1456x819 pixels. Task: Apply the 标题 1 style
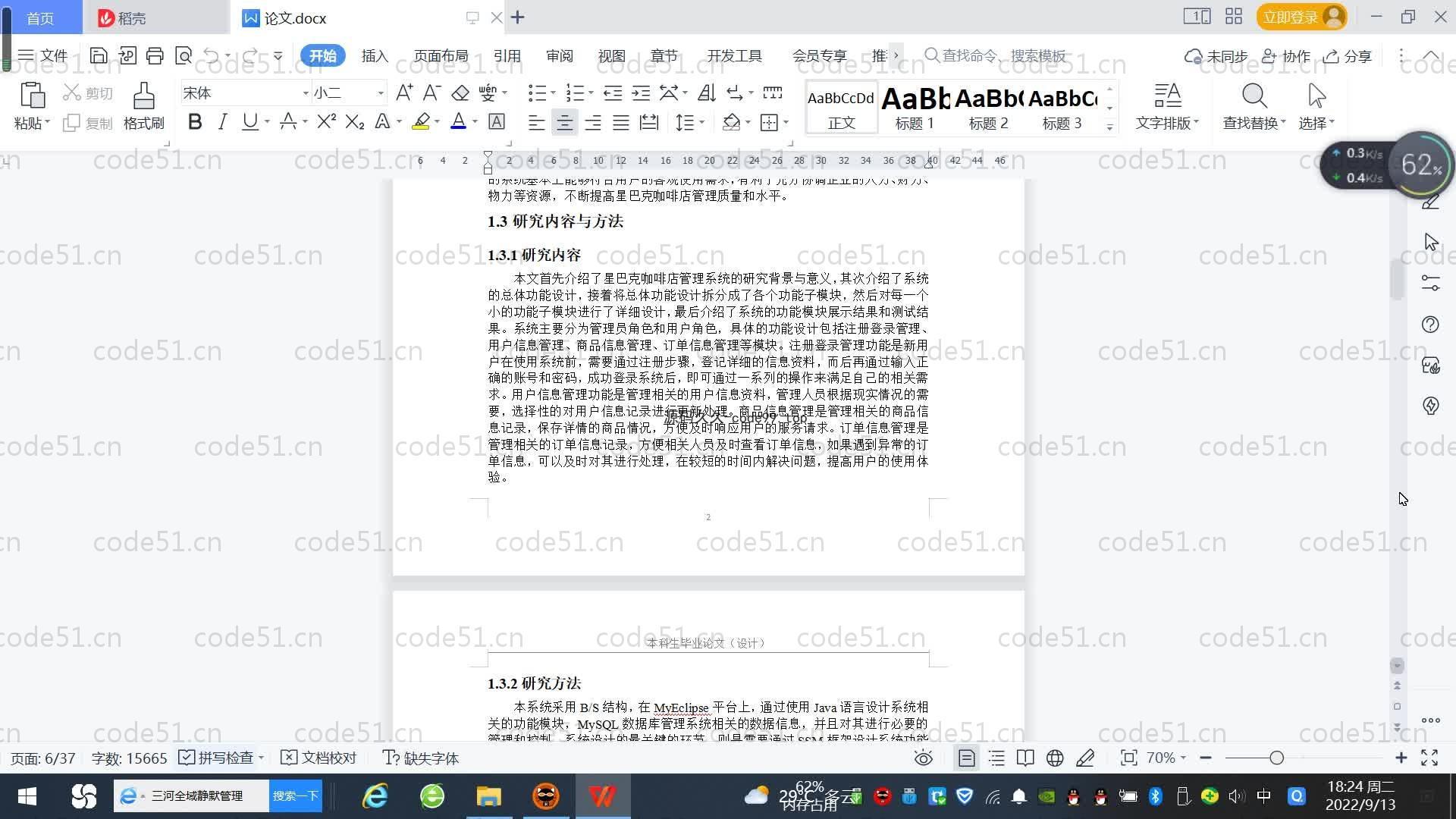pos(915,108)
